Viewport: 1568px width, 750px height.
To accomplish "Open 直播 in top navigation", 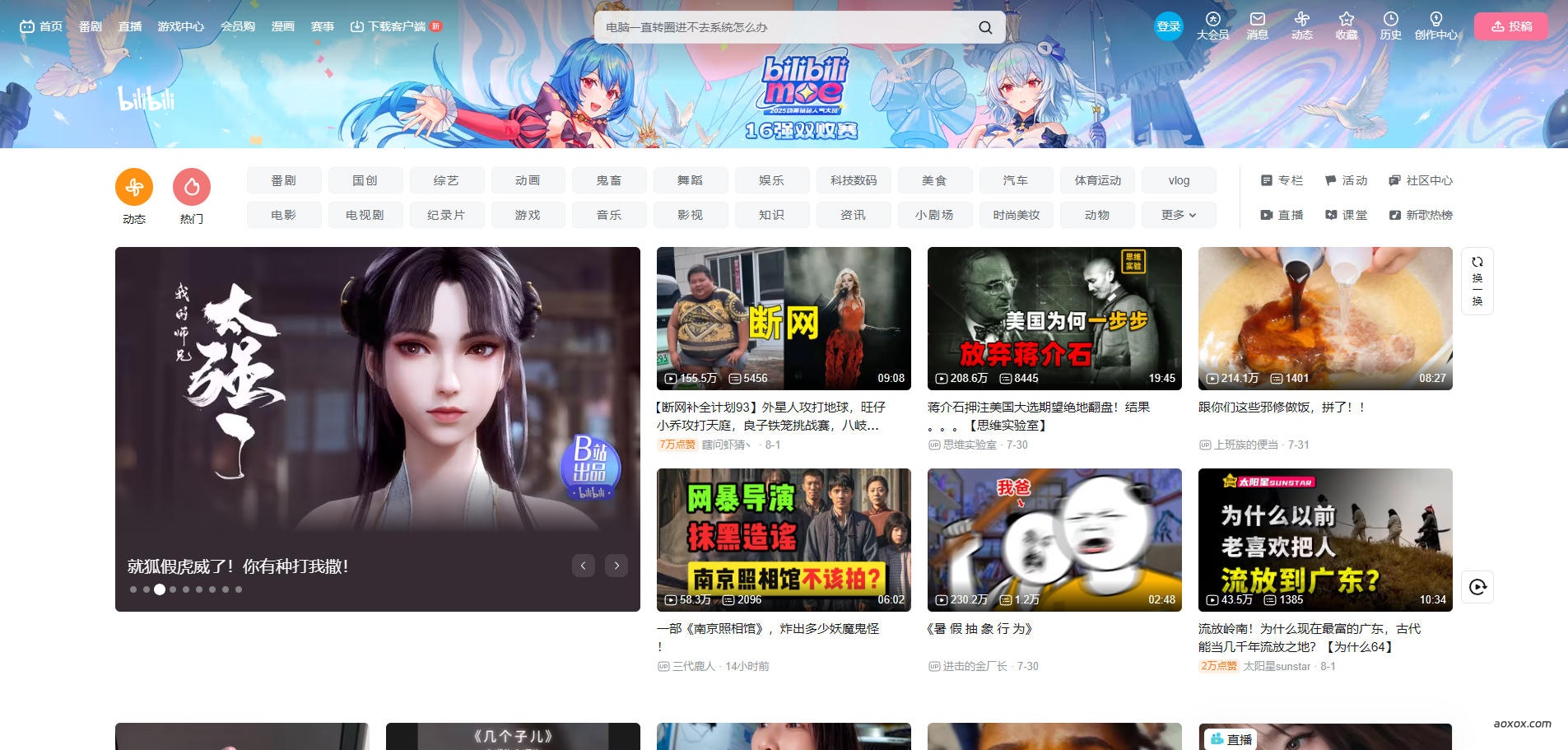I will pos(130,26).
